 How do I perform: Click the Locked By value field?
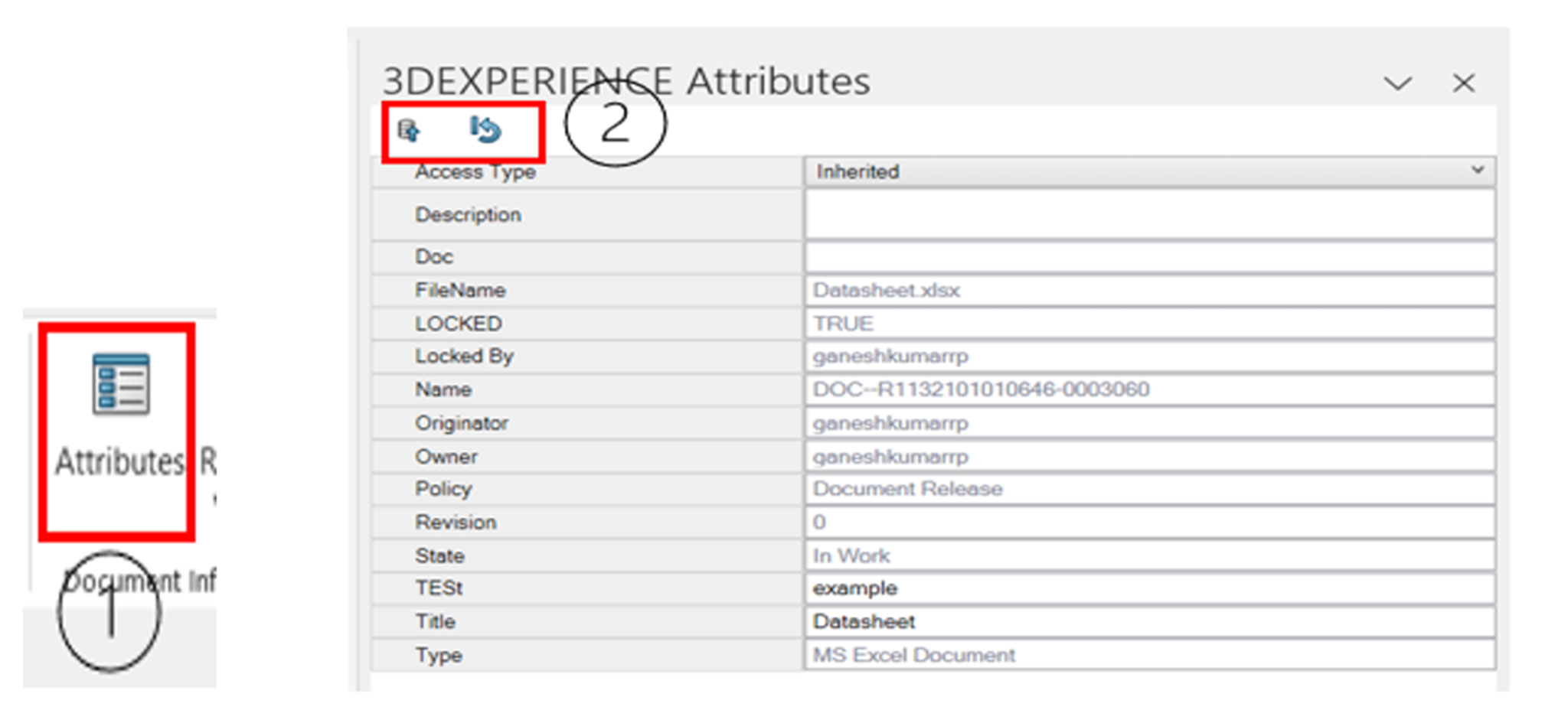click(x=1149, y=357)
